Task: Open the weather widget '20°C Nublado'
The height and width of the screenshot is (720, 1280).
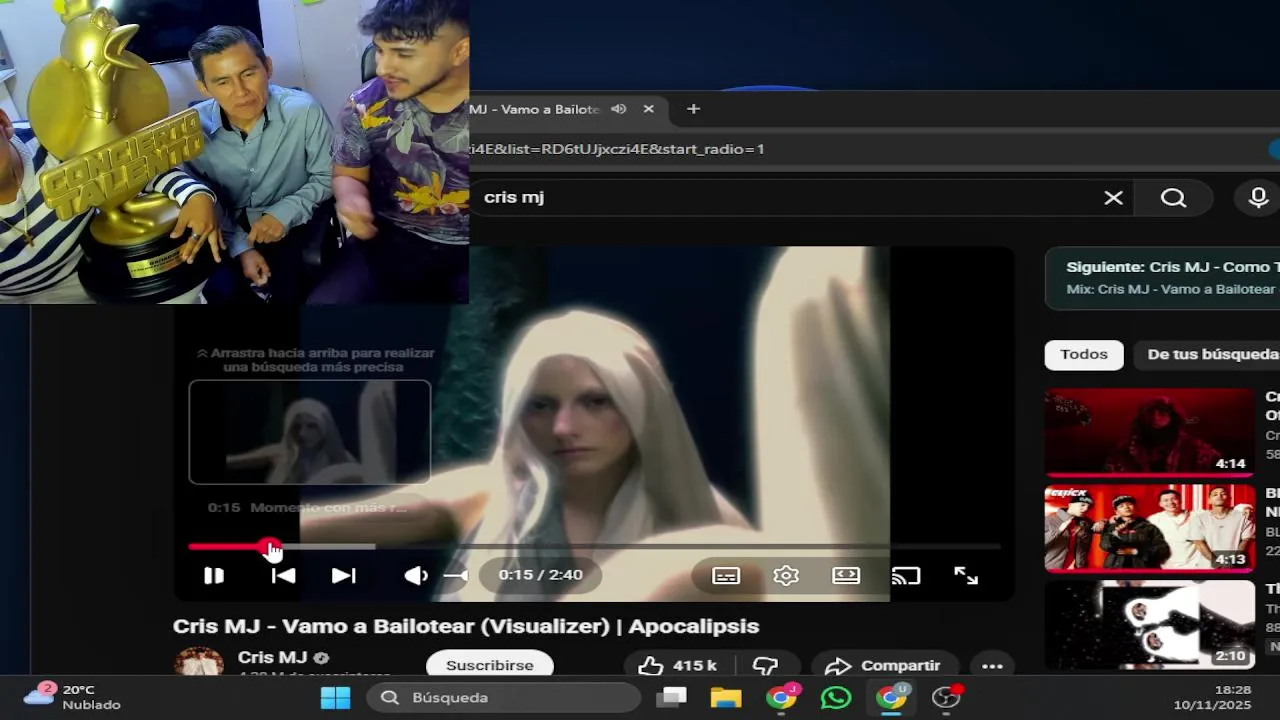Action: pyautogui.click(x=72, y=697)
